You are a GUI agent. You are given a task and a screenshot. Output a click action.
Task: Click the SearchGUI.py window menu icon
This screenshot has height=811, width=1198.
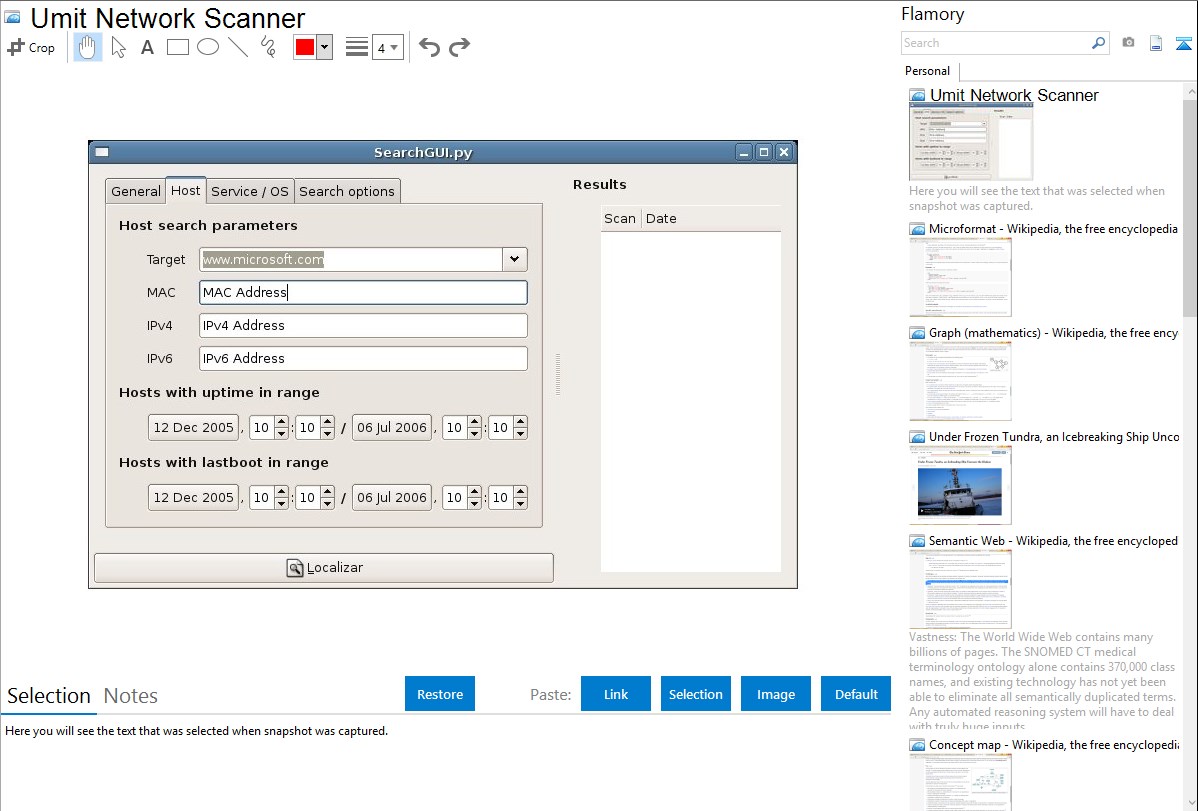coord(102,152)
